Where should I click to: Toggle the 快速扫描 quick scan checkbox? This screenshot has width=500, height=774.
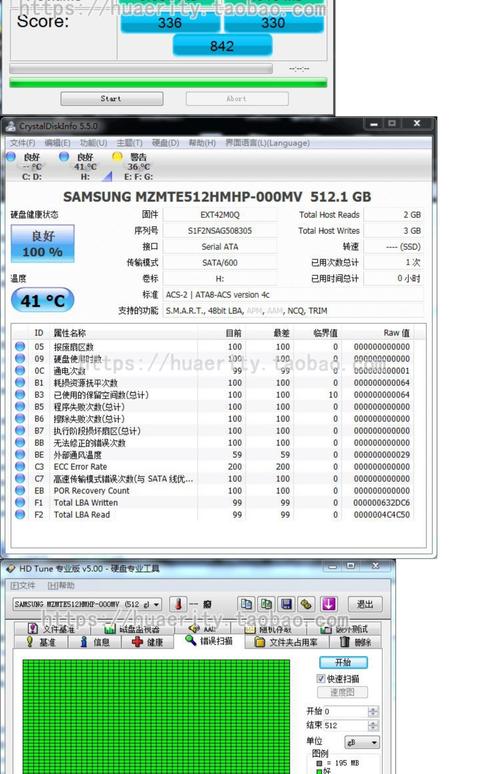click(x=321, y=678)
